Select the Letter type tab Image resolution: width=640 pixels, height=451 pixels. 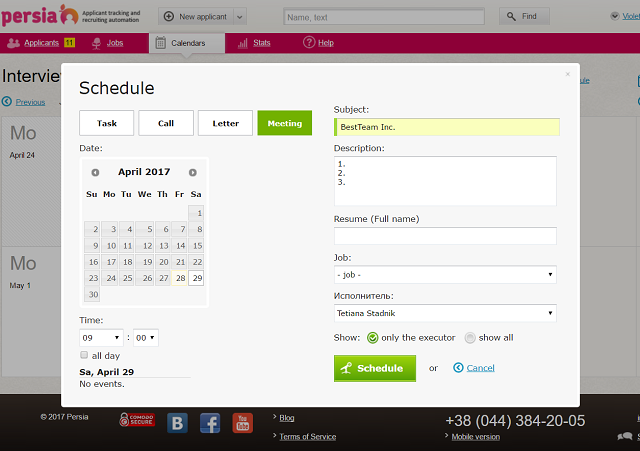(x=225, y=123)
